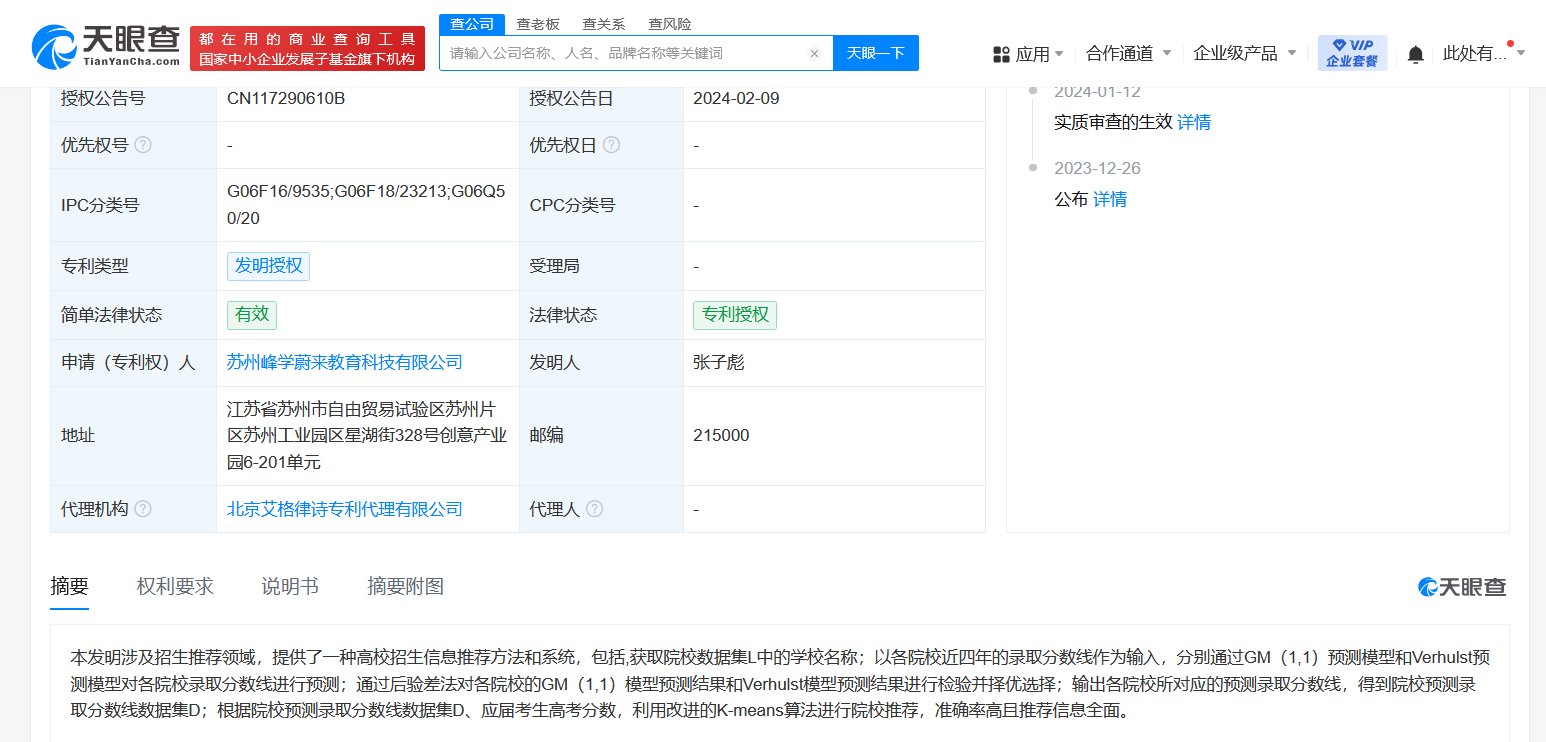
Task: Open the VIP 企业套餐 badge
Action: 1352,53
